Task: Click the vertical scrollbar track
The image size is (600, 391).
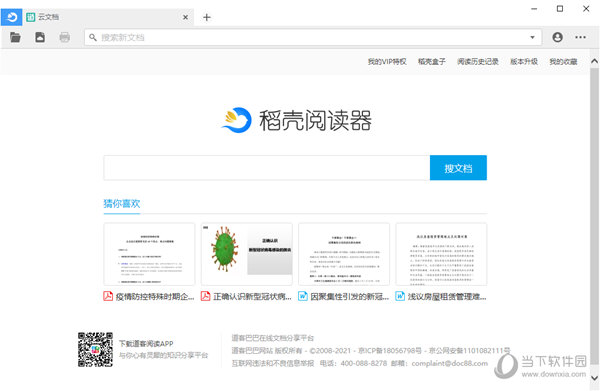Action: click(594, 216)
